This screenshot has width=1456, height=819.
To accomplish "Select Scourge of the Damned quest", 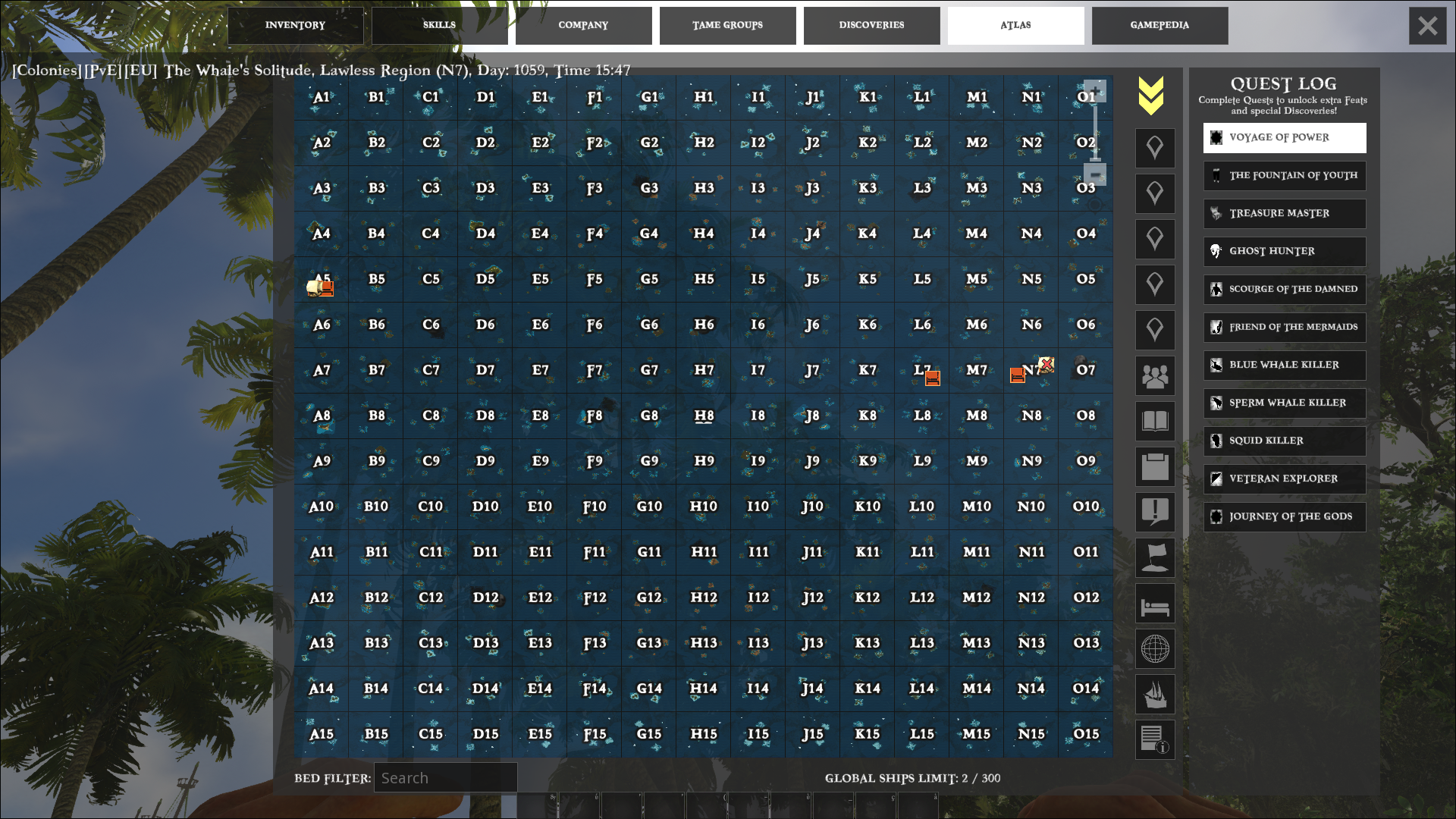I will coord(1285,290).
